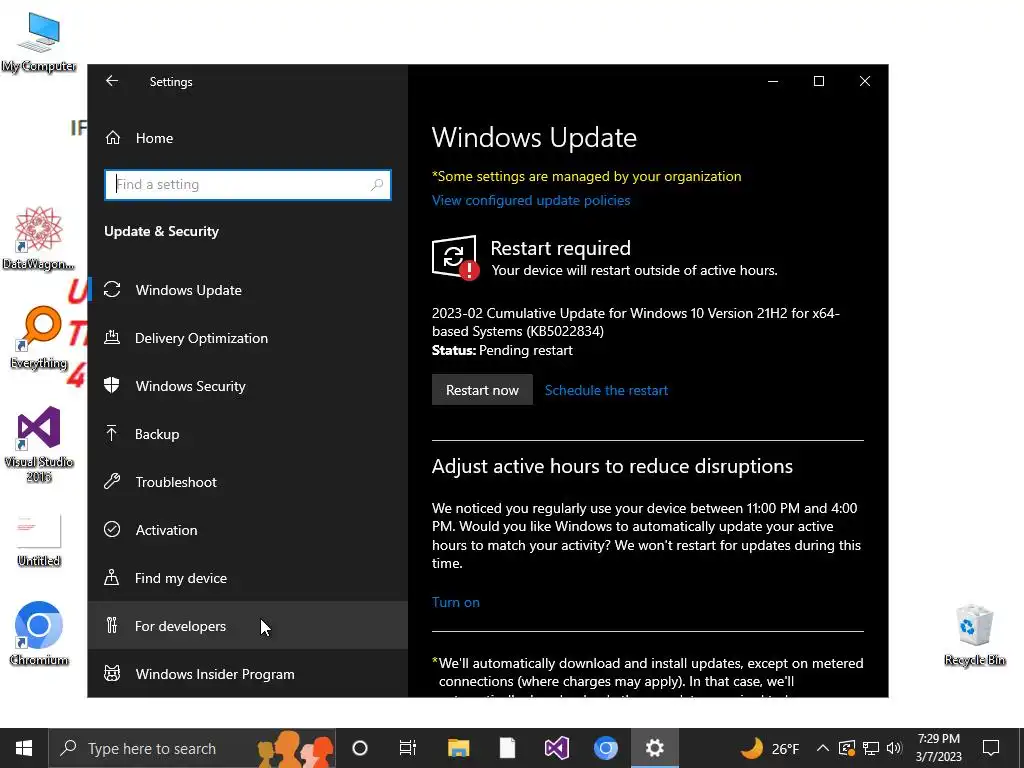The width and height of the screenshot is (1024, 768).
Task: Select the Untitled file on desktop
Action: tap(39, 541)
